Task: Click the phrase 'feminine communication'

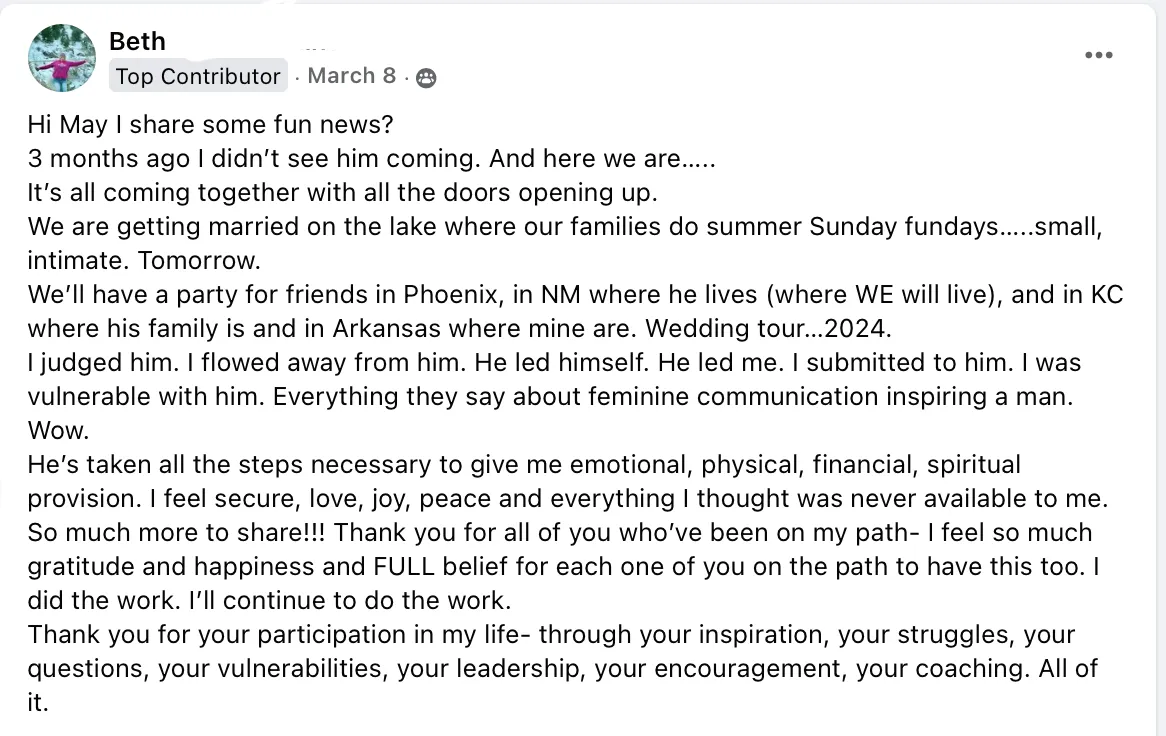Action: [x=732, y=396]
